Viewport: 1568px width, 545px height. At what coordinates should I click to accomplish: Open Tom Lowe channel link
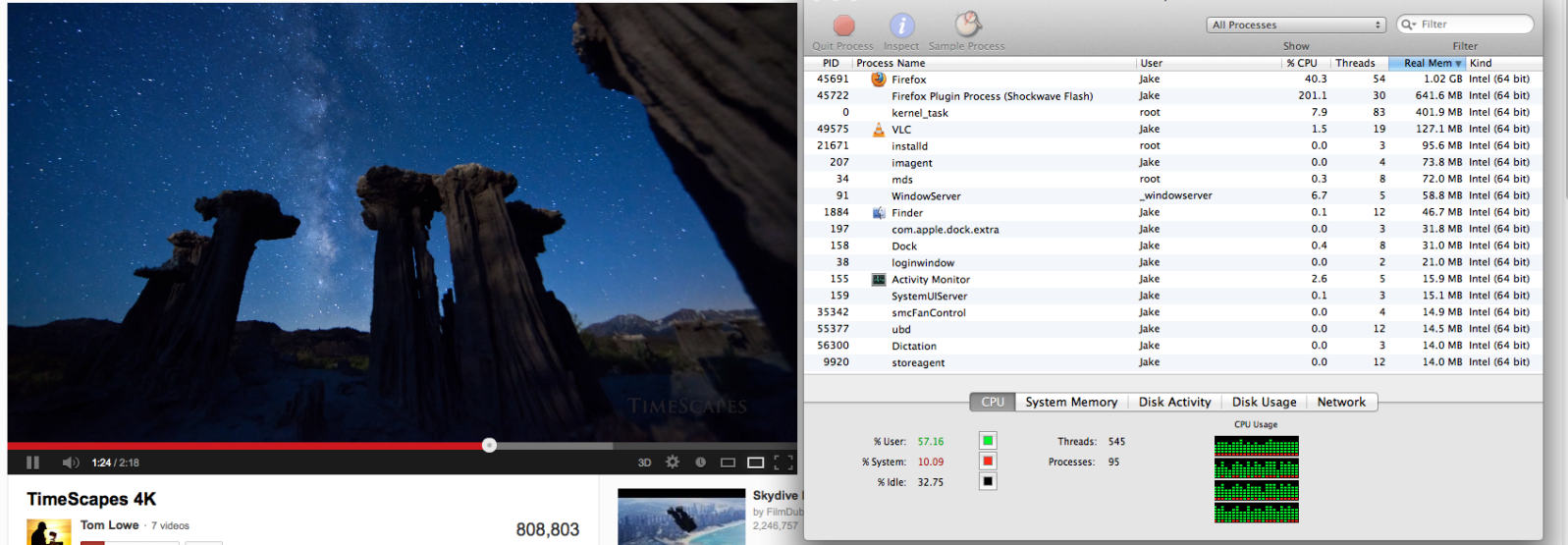point(109,525)
